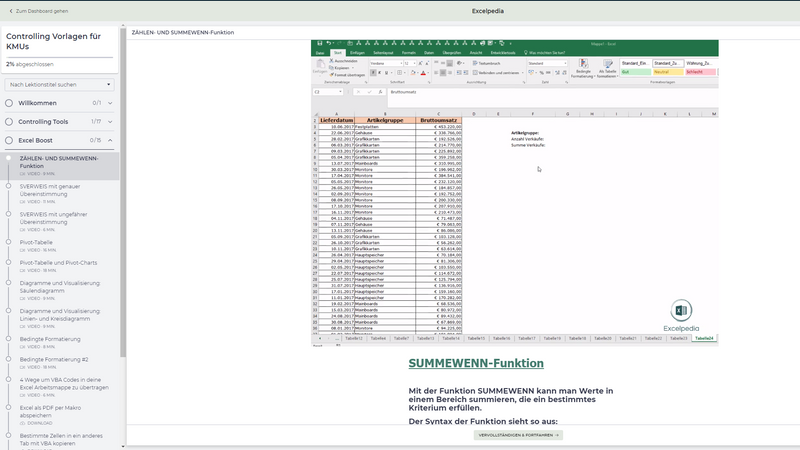Open the Daten ribbon tab
This screenshot has height=450, width=800.
[429, 53]
